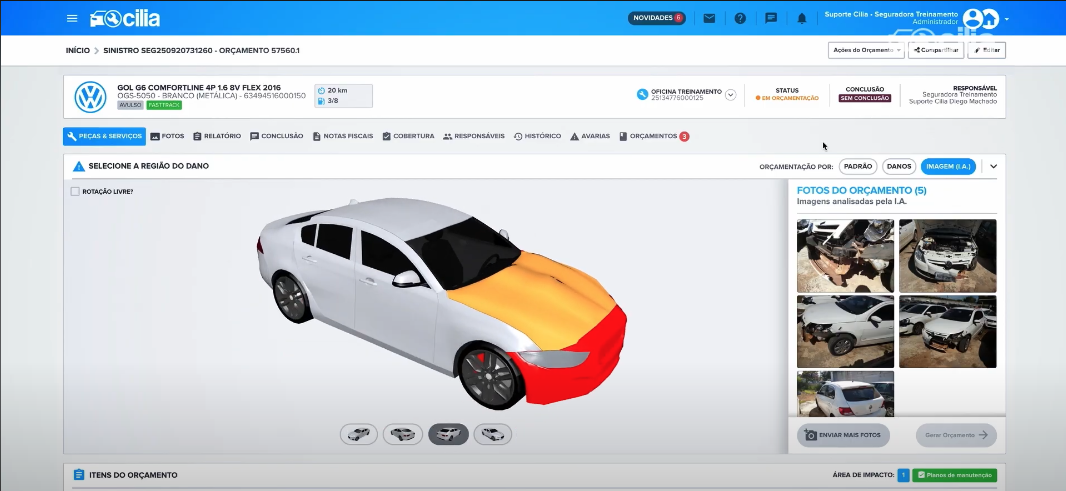Image resolution: width=1066 pixels, height=491 pixels.
Task: Open the chat messages icon
Action: [771, 18]
